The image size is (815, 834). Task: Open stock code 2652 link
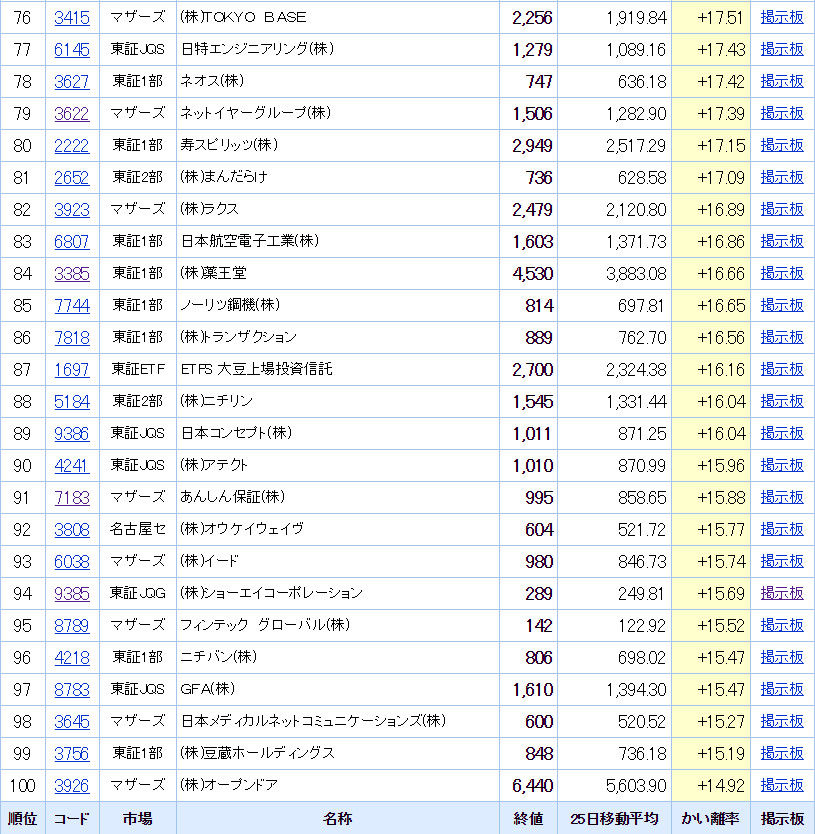(x=72, y=177)
